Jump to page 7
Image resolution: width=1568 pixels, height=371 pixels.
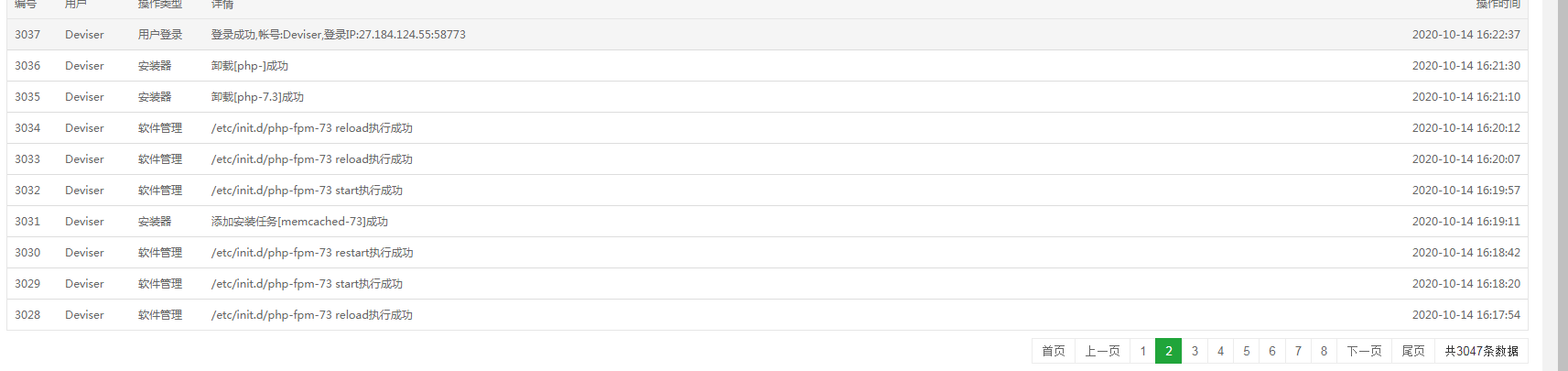[1298, 351]
